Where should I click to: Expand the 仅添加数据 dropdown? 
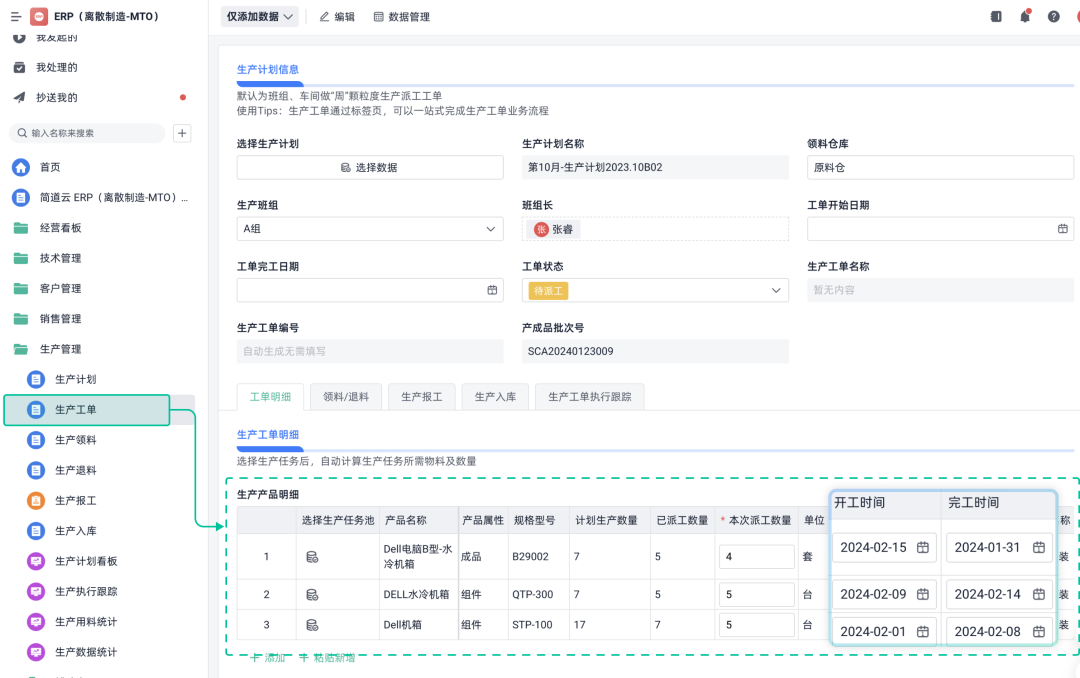(x=260, y=16)
